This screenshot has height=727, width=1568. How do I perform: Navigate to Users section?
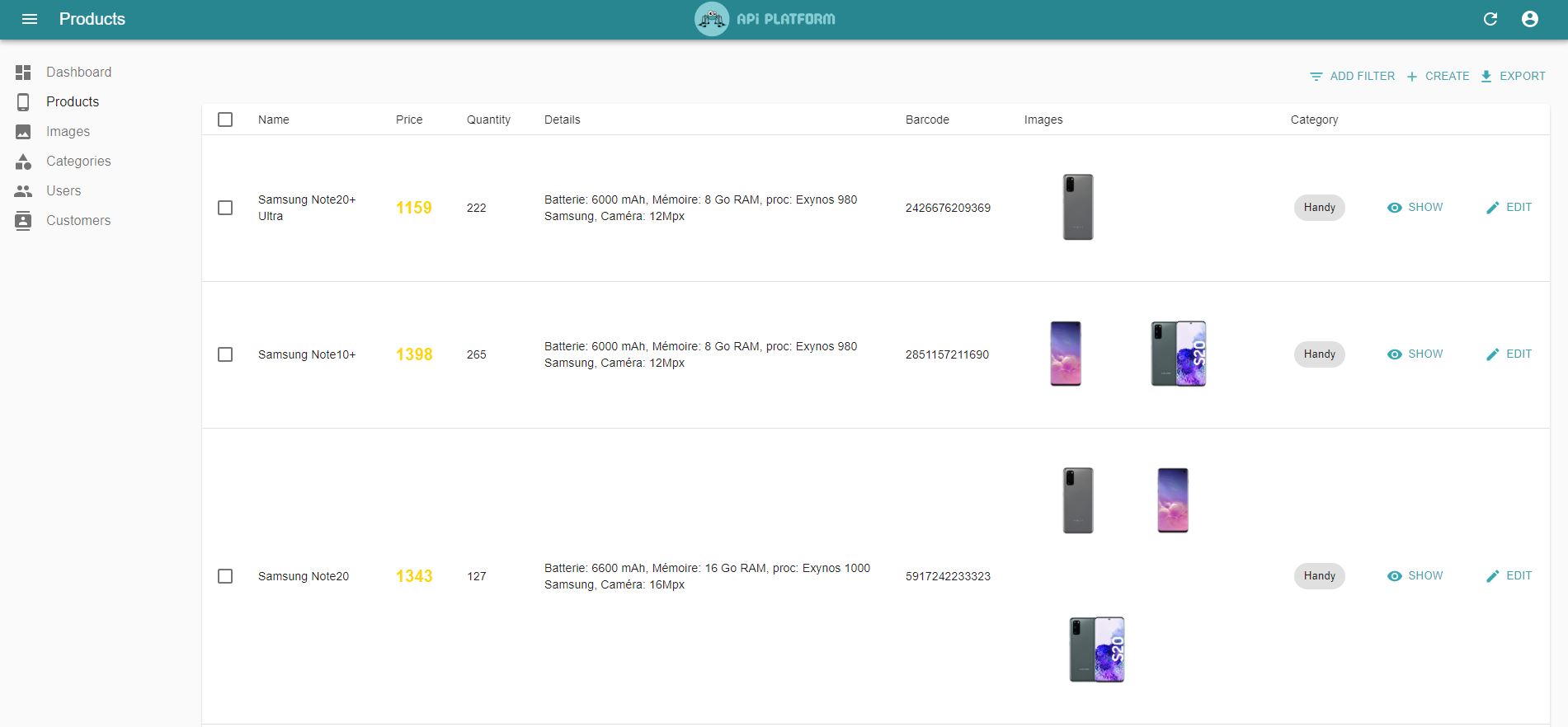[64, 191]
